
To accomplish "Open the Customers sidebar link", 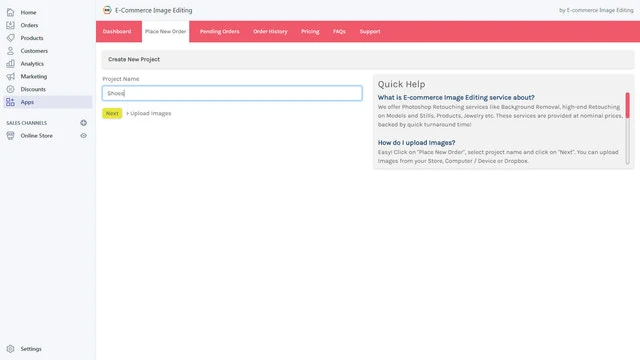I will tap(34, 51).
